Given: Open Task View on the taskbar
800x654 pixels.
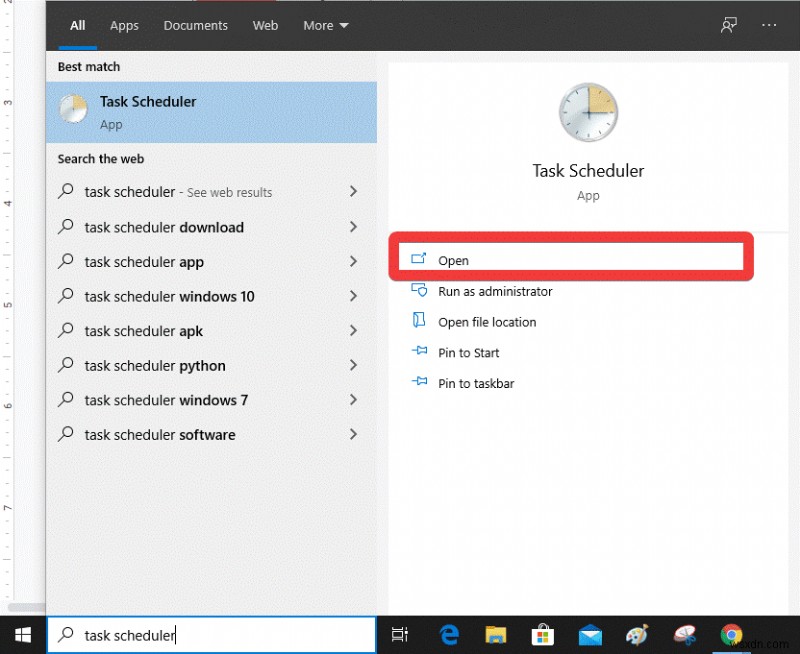Looking at the screenshot, I should click(x=401, y=634).
